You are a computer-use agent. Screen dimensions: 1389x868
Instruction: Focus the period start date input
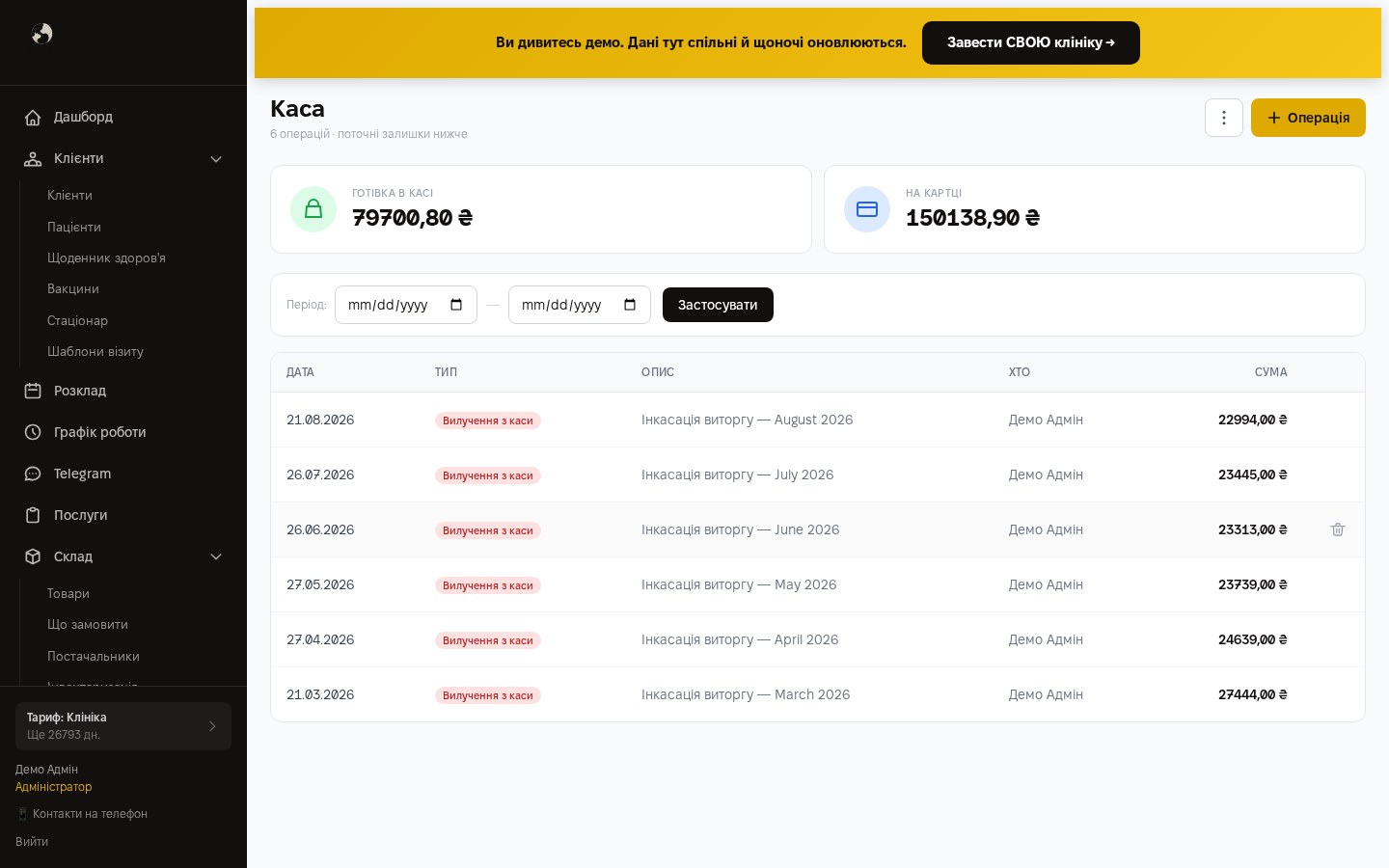[405, 305]
